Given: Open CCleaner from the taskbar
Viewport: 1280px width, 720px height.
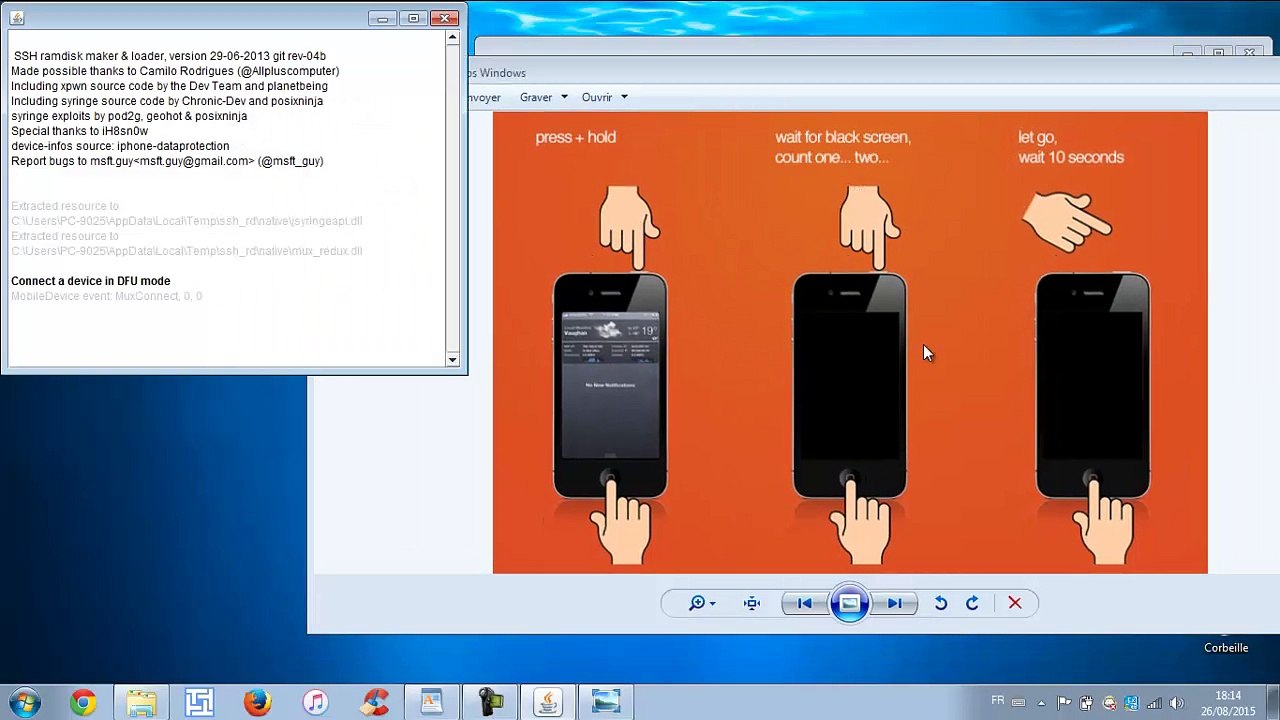Looking at the screenshot, I should [374, 703].
